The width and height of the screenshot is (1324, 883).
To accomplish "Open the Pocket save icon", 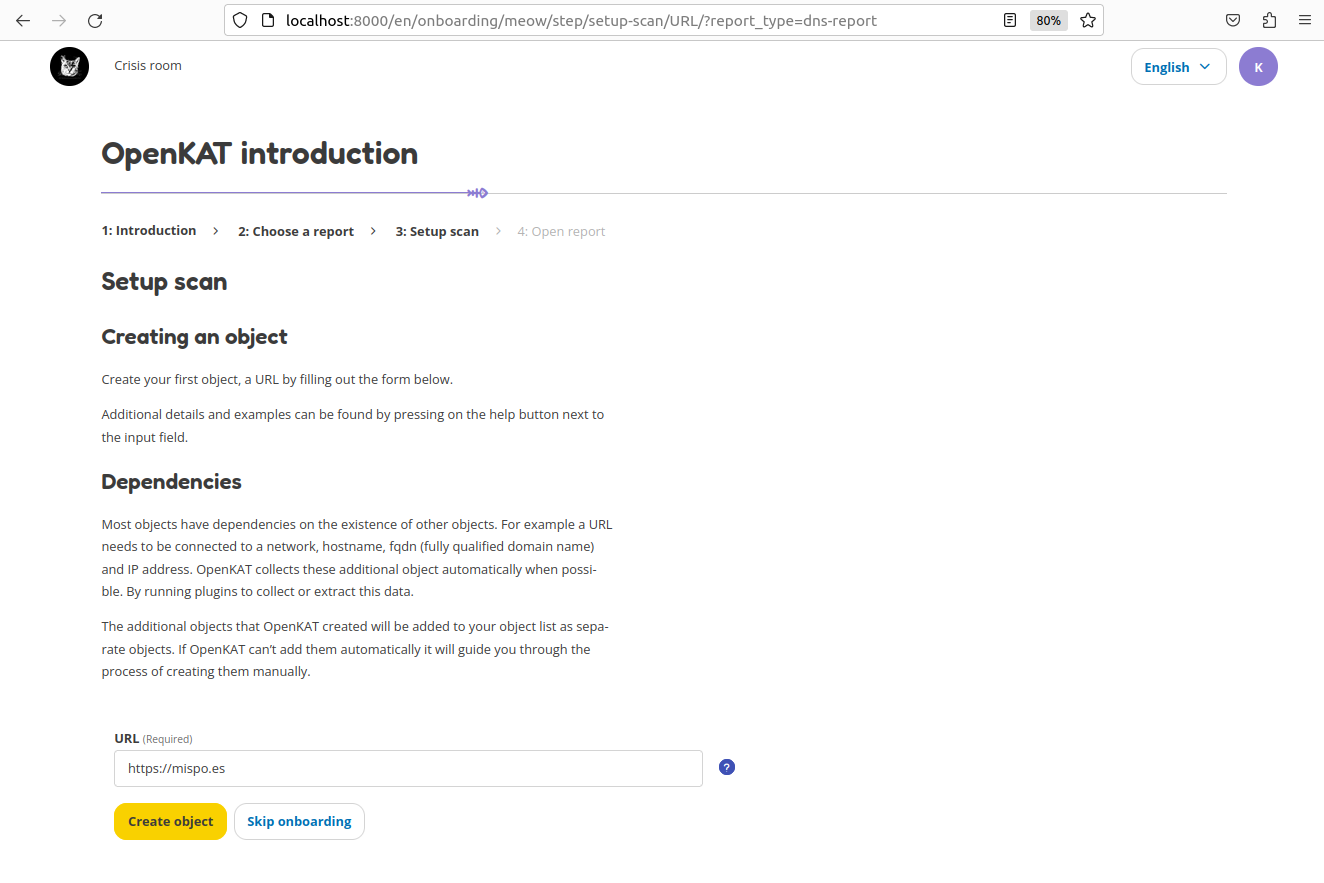I will [x=1234, y=20].
